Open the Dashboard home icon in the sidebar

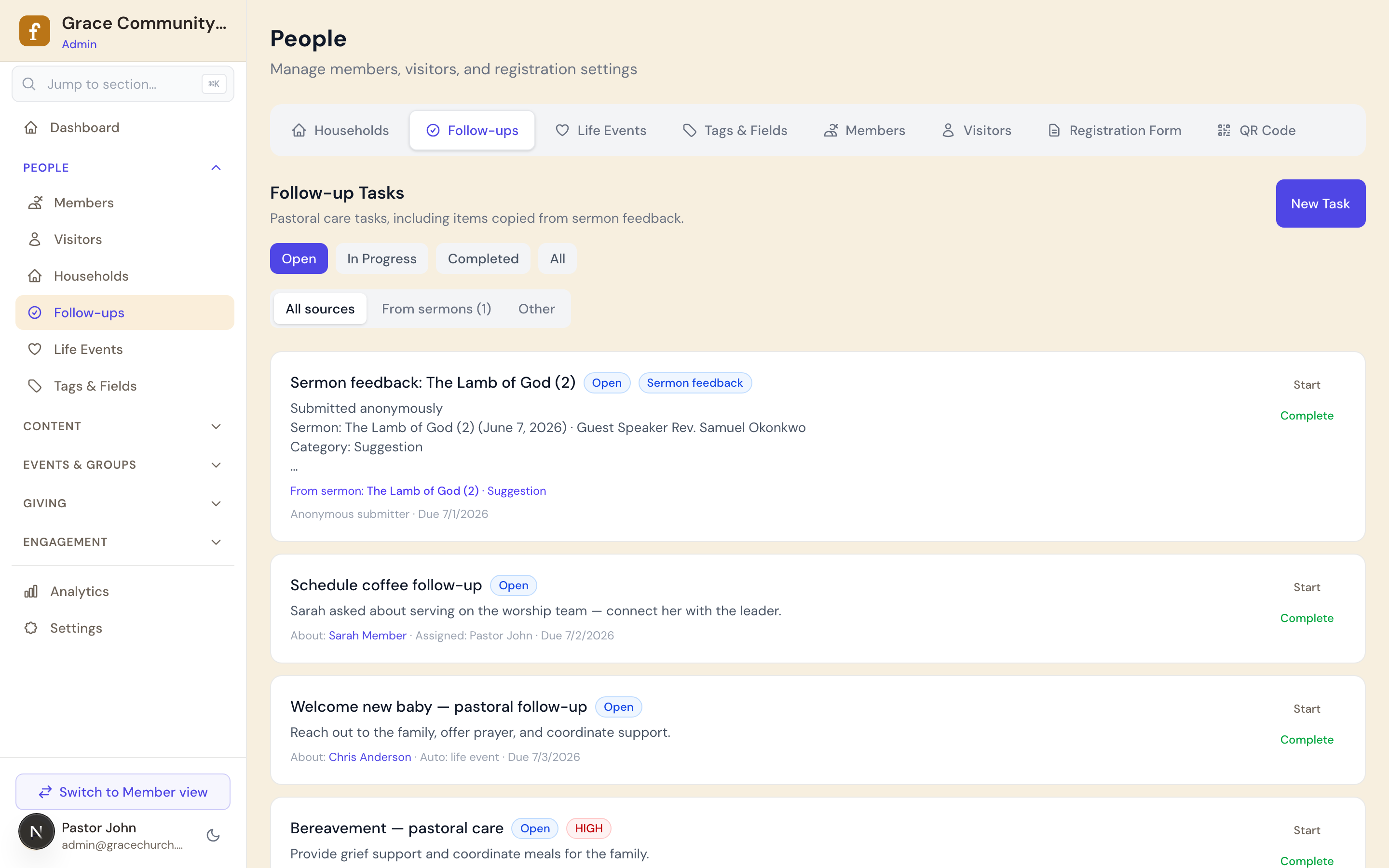click(x=31, y=127)
